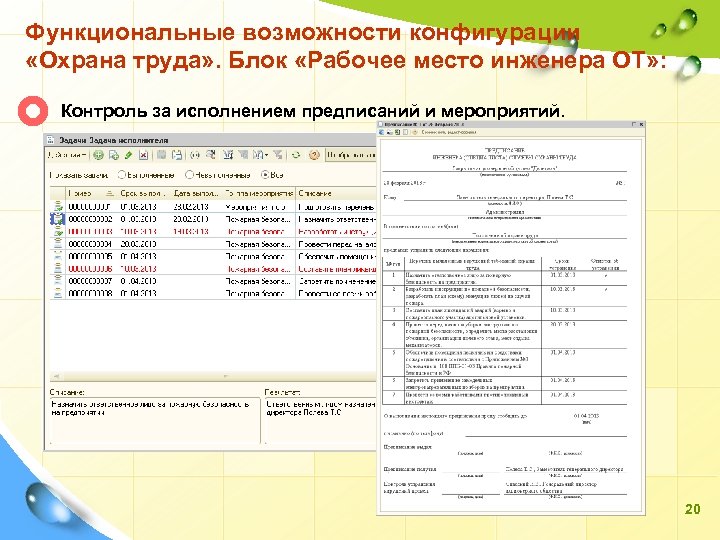Click the Описание column header
The image size is (720, 540).
[336, 193]
